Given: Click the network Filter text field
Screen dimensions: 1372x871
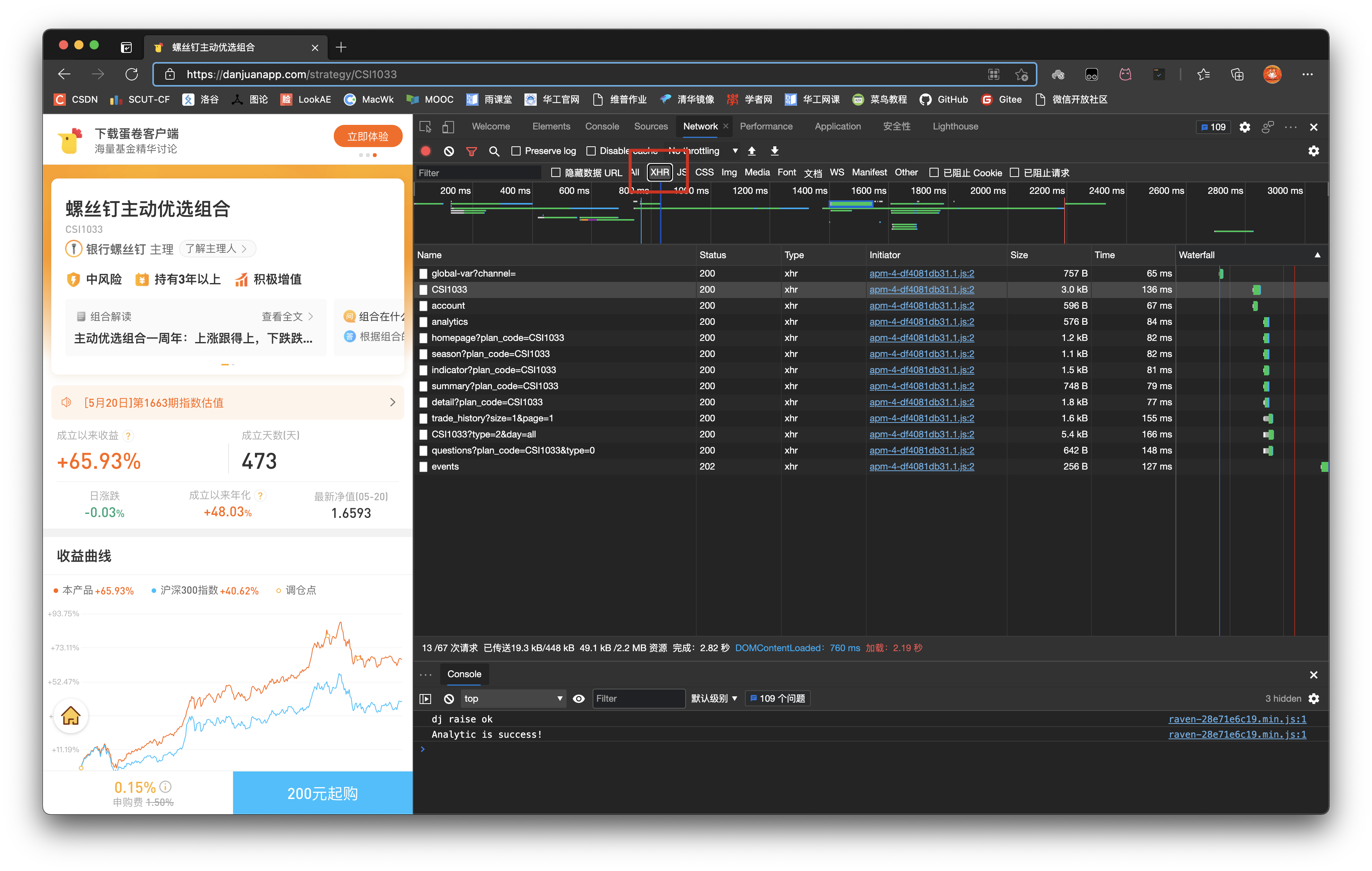Looking at the screenshot, I should pyautogui.click(x=477, y=173).
